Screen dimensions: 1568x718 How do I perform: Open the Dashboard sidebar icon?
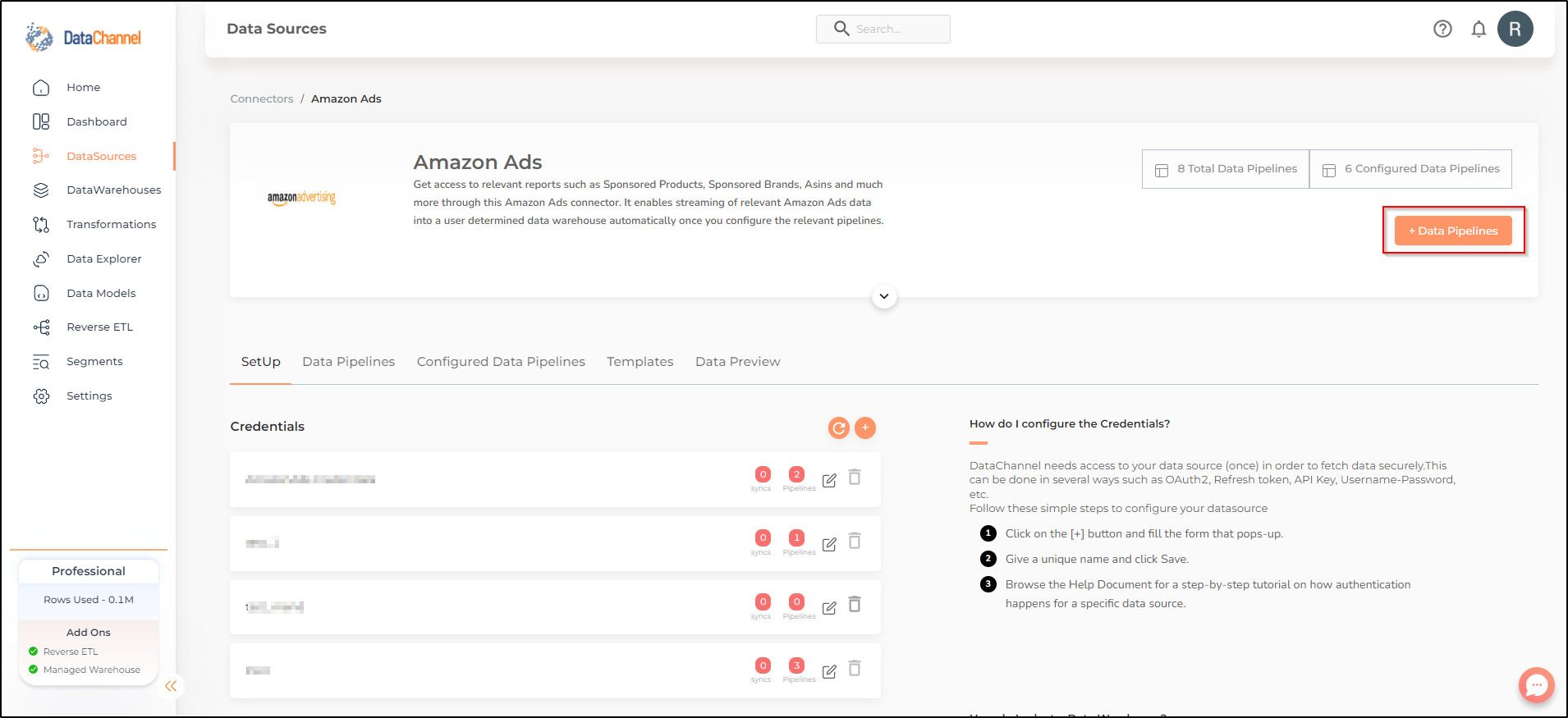[41, 121]
